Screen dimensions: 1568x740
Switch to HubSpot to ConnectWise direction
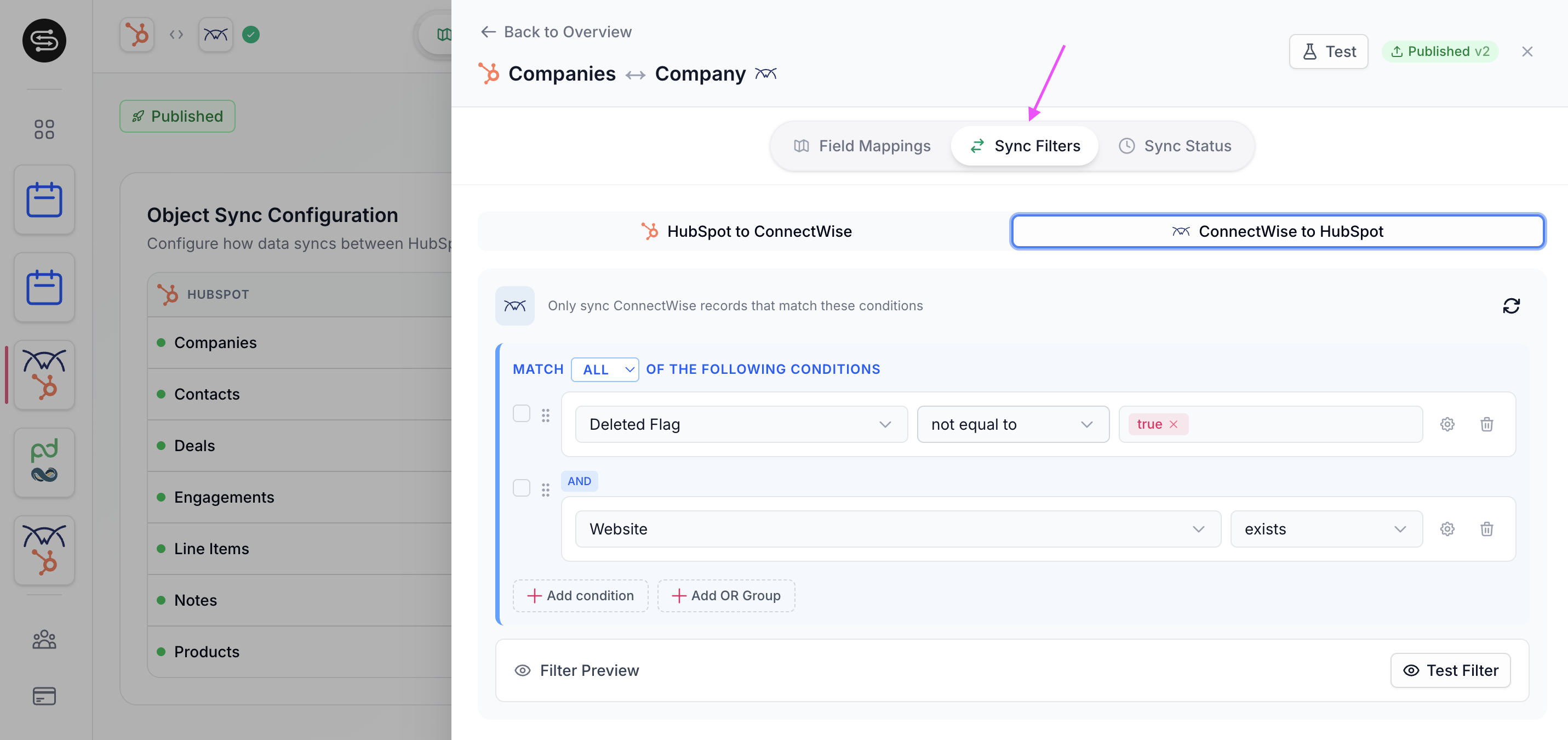[x=746, y=231]
